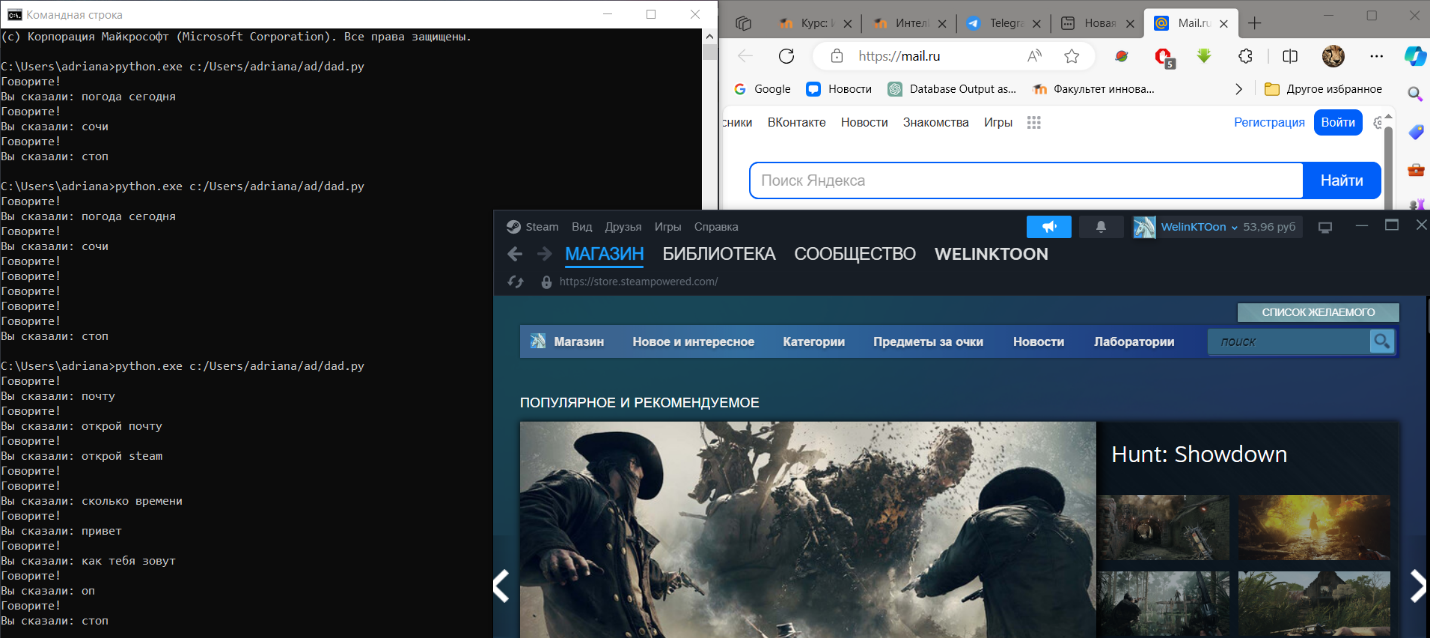The height and width of the screenshot is (638, 1430).
Task: Go back in Steam navigation
Action: (515, 254)
